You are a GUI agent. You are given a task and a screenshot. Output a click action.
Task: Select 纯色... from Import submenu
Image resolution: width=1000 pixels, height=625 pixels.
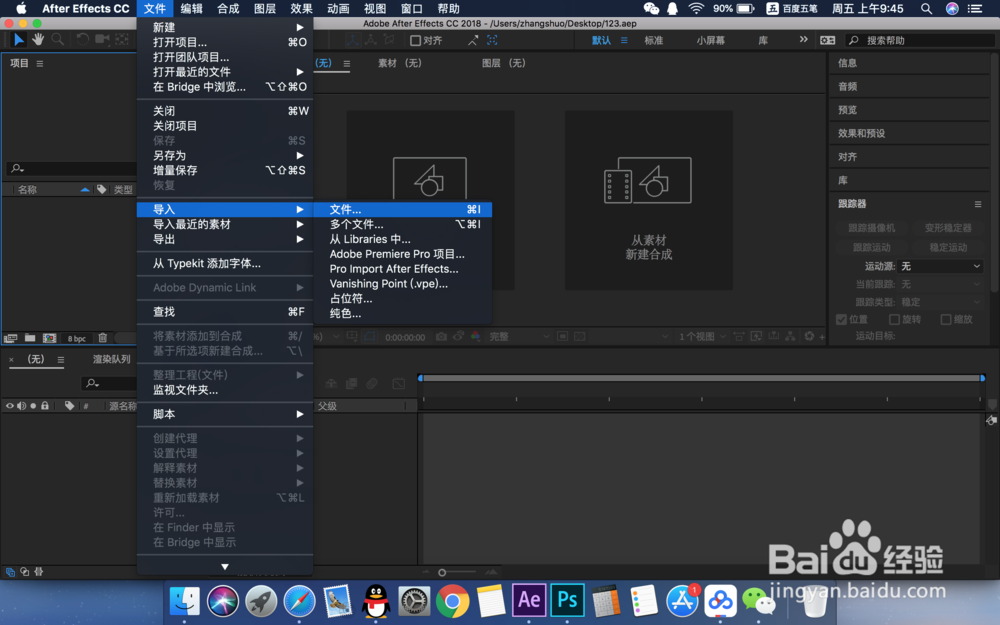[403, 313]
